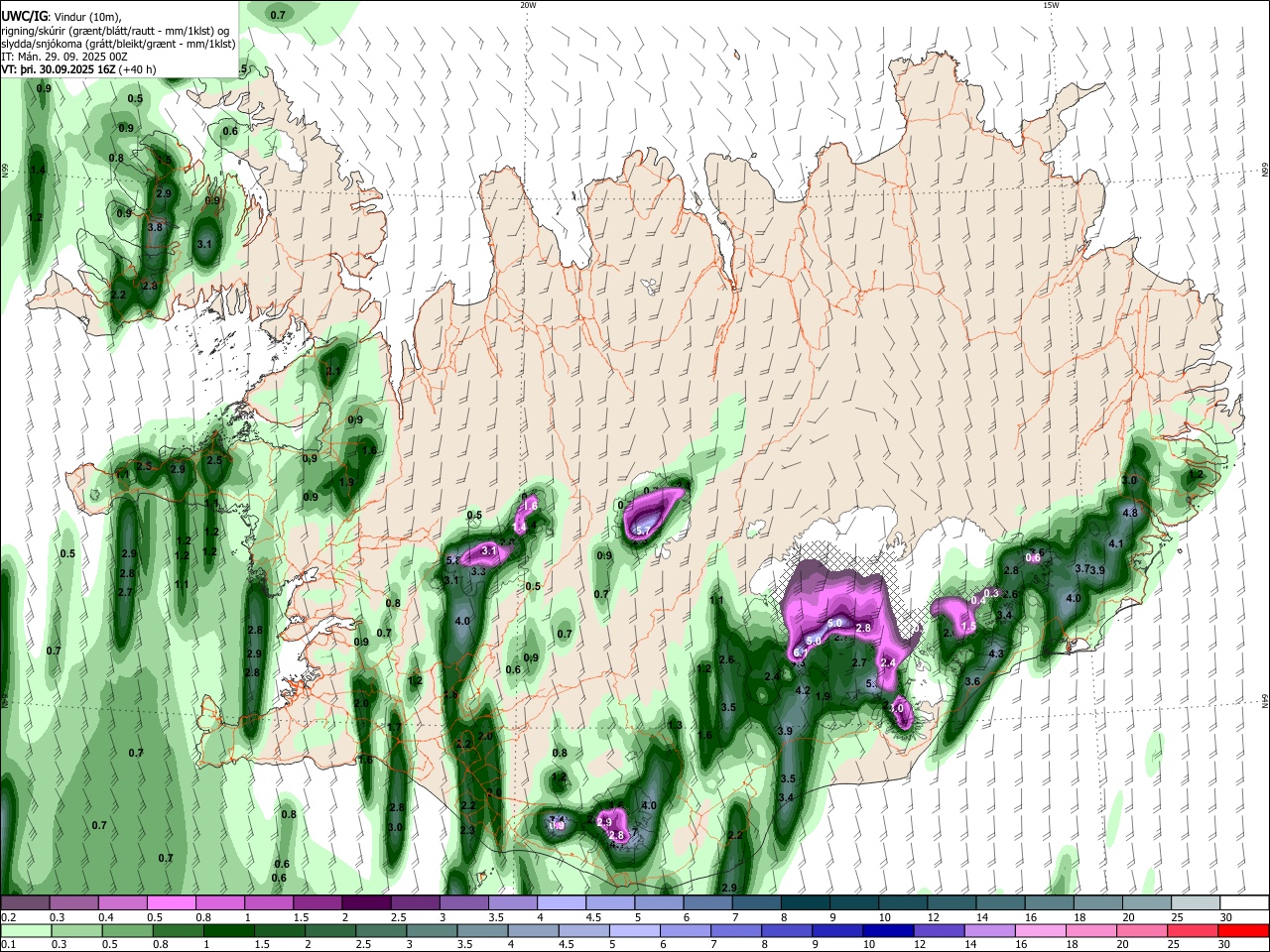Click the 2.3 value near the southwest coast
The height and width of the screenshot is (952, 1270).
(x=468, y=830)
